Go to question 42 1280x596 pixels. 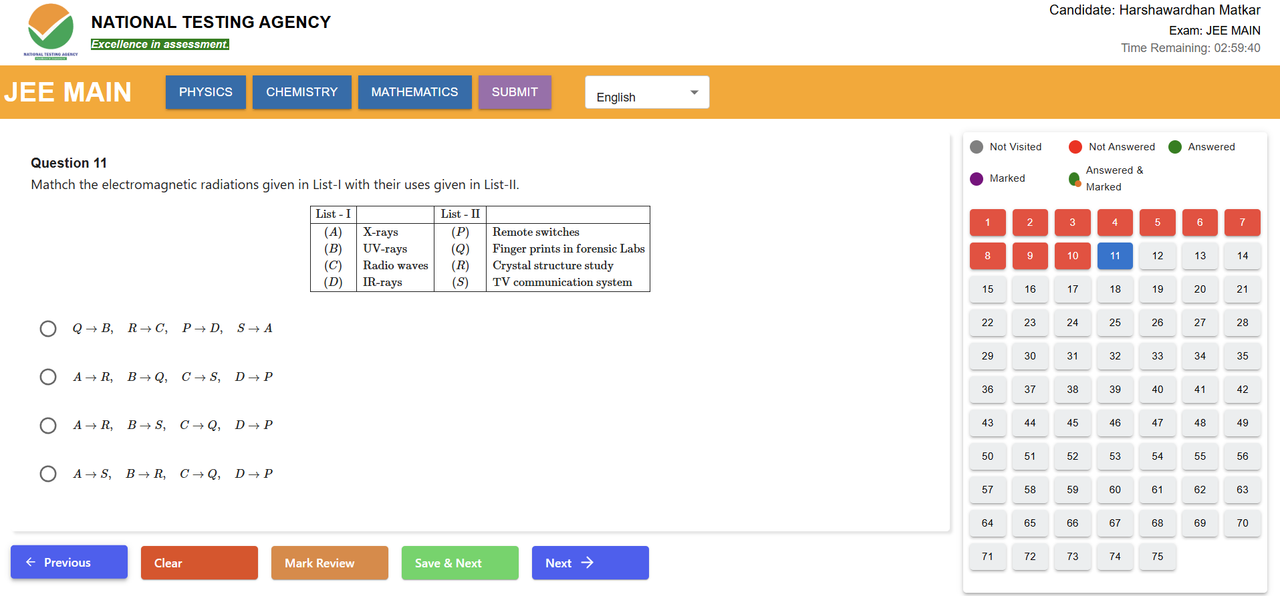pos(1243,390)
